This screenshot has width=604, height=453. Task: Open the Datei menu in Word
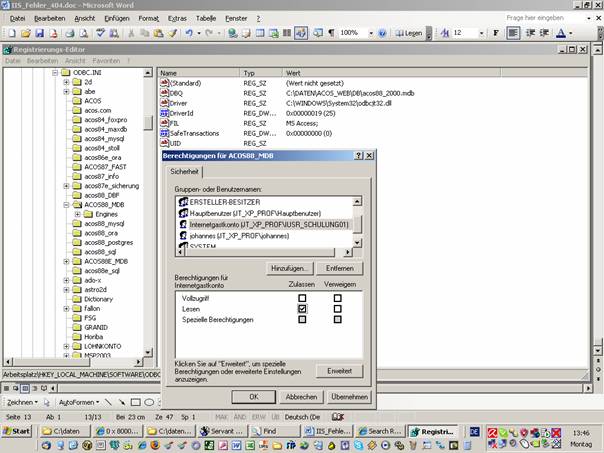17,18
